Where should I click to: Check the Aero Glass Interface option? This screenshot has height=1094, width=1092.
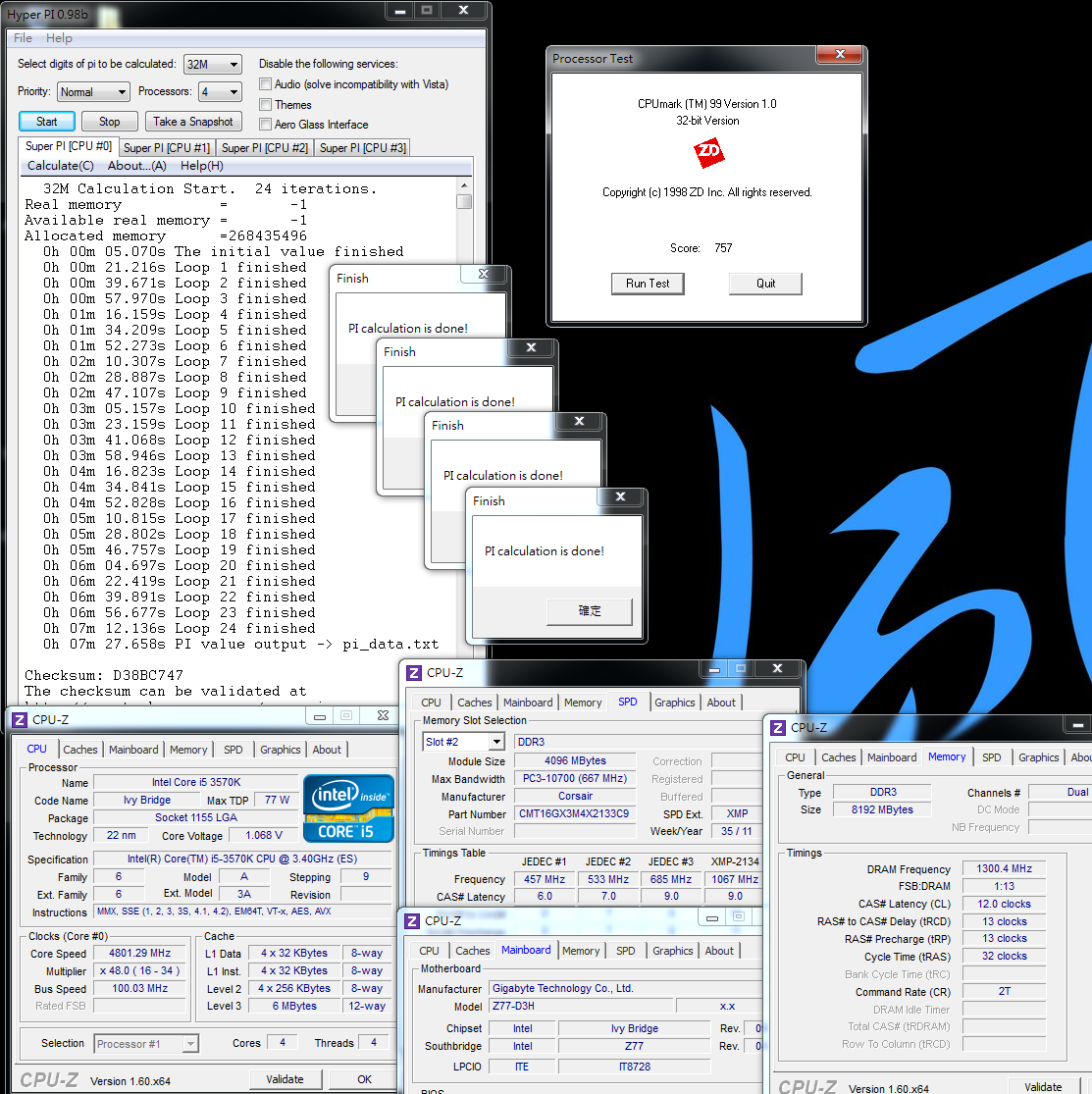(x=265, y=125)
